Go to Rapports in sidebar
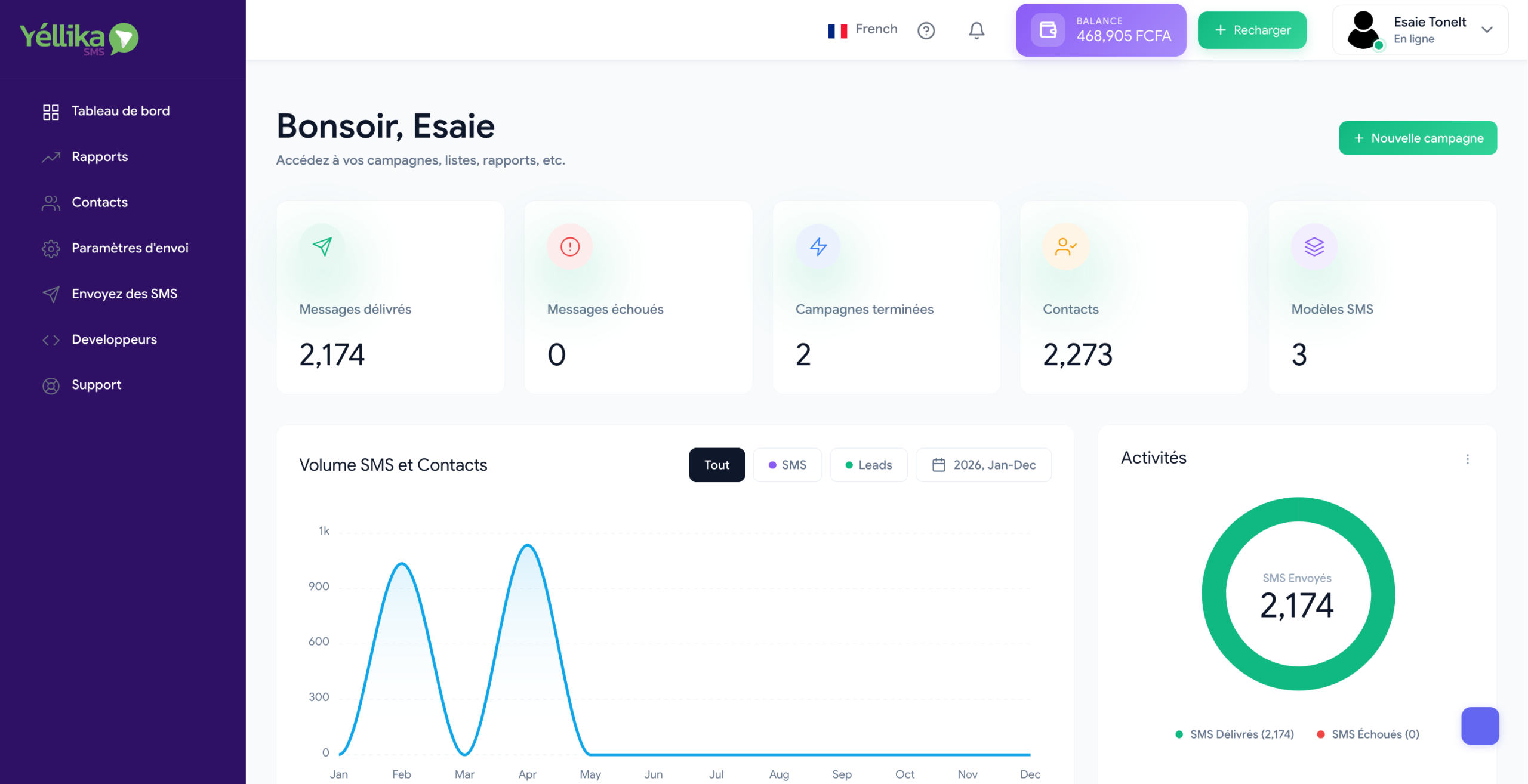This screenshot has height=784, width=1528. [100, 156]
